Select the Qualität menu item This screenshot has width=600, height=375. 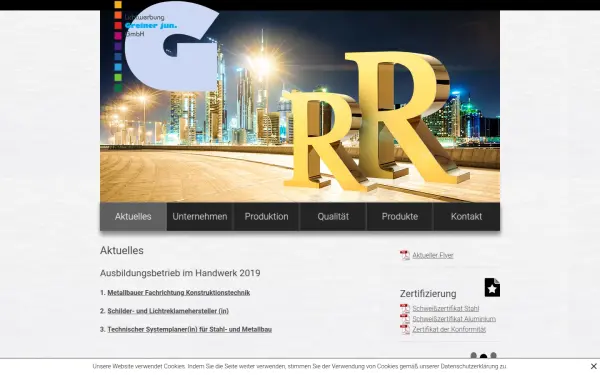333,217
